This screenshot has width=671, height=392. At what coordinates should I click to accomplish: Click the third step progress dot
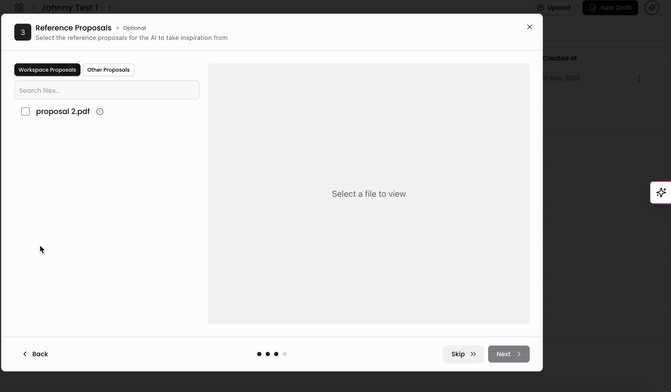pos(276,354)
